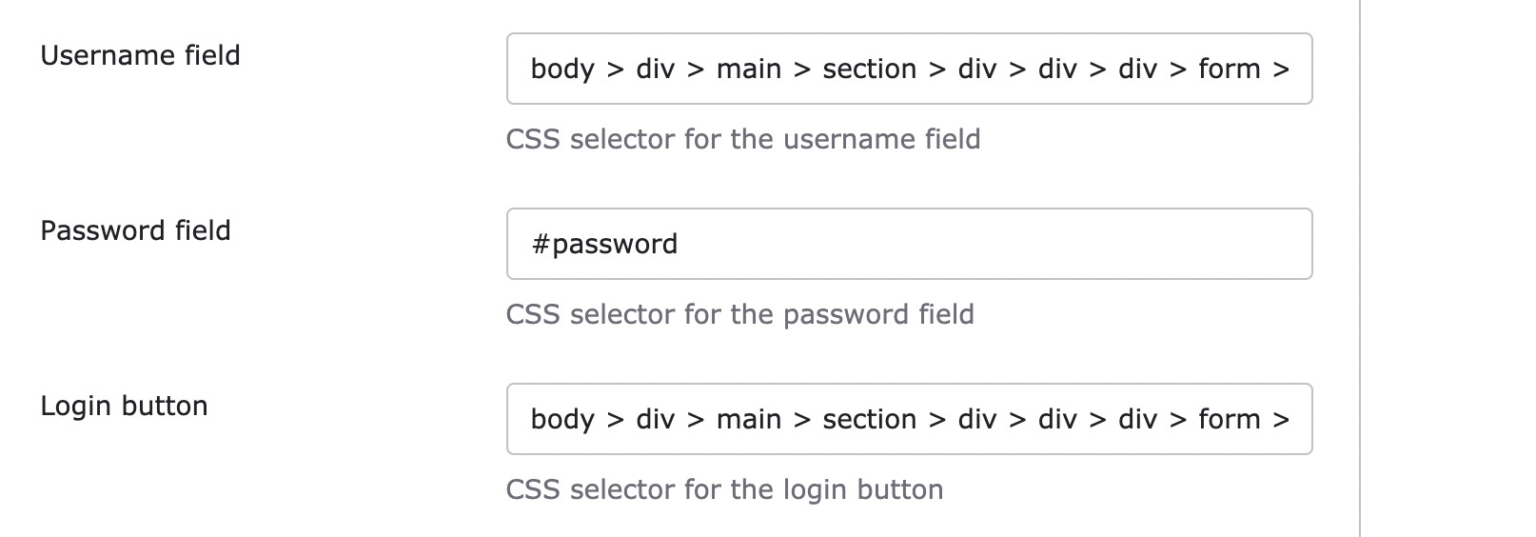Click the help text "CSS selector for the password field"
This screenshot has width=1536, height=537.
[x=740, y=316]
